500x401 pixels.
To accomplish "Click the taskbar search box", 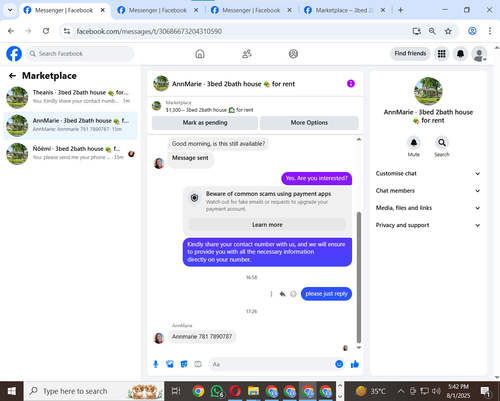I will [x=93, y=391].
